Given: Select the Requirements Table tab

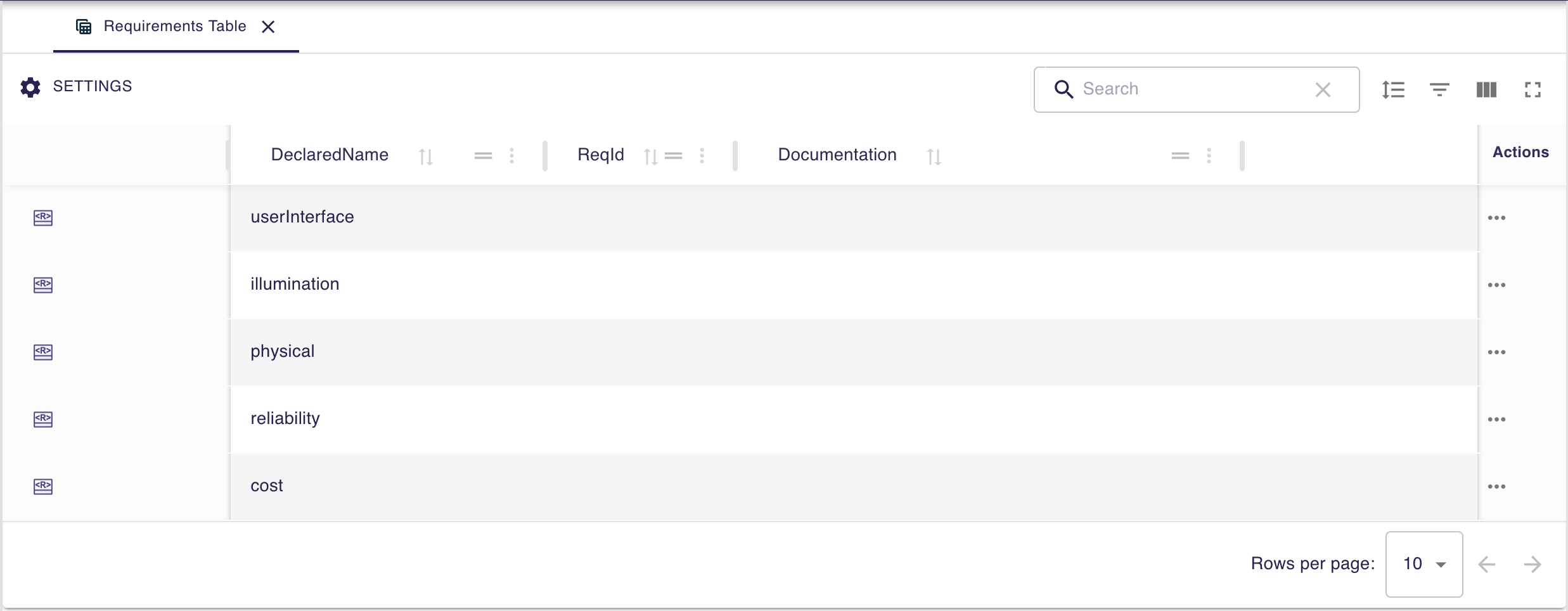Looking at the screenshot, I should [175, 26].
